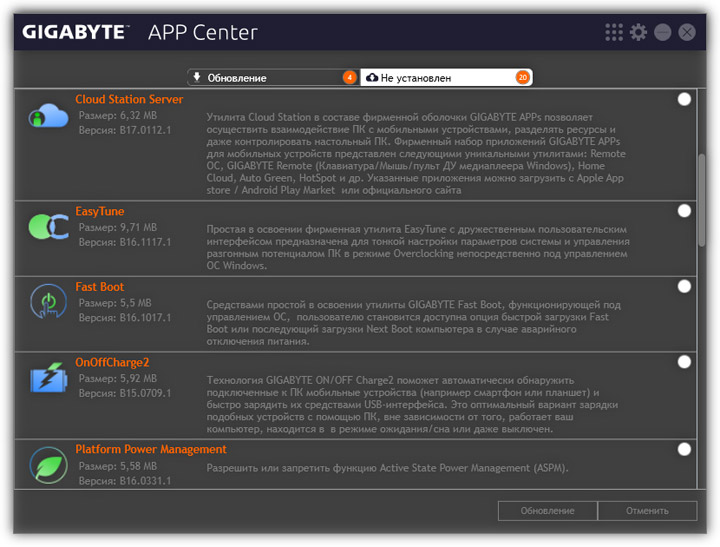Click Версия: B16.1017.1 text

coord(125,318)
